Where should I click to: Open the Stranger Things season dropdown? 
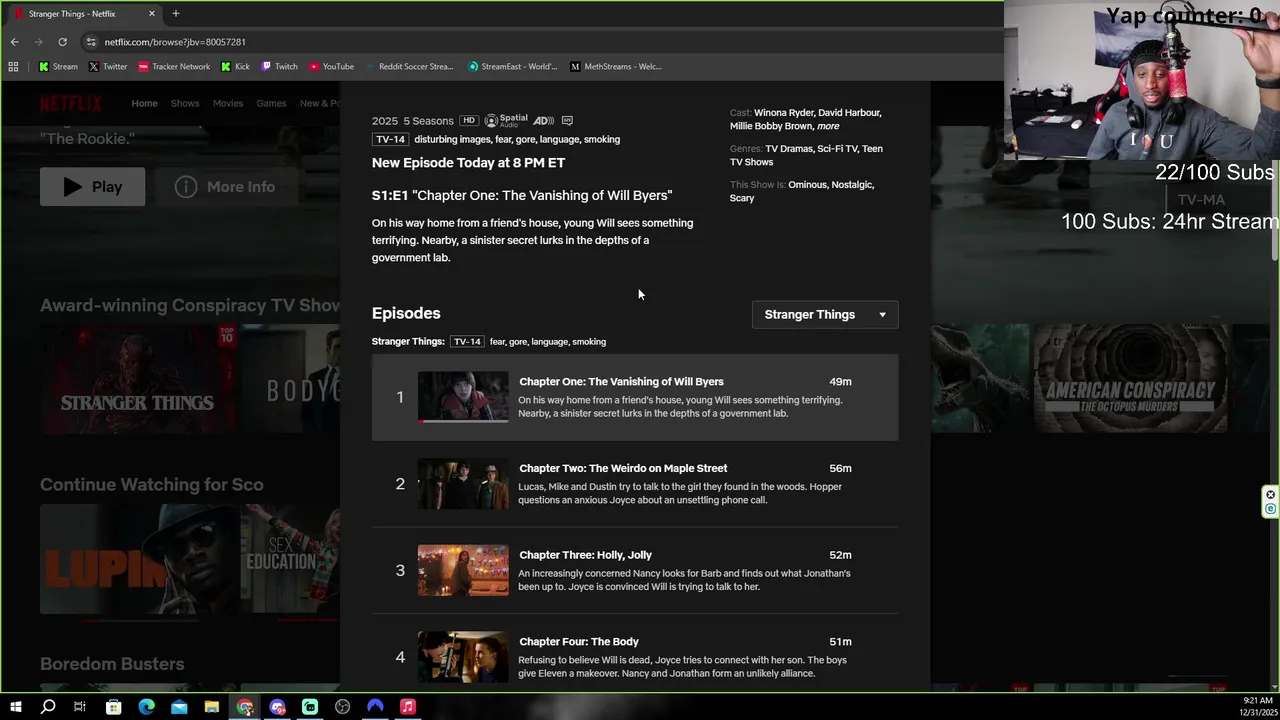(825, 314)
